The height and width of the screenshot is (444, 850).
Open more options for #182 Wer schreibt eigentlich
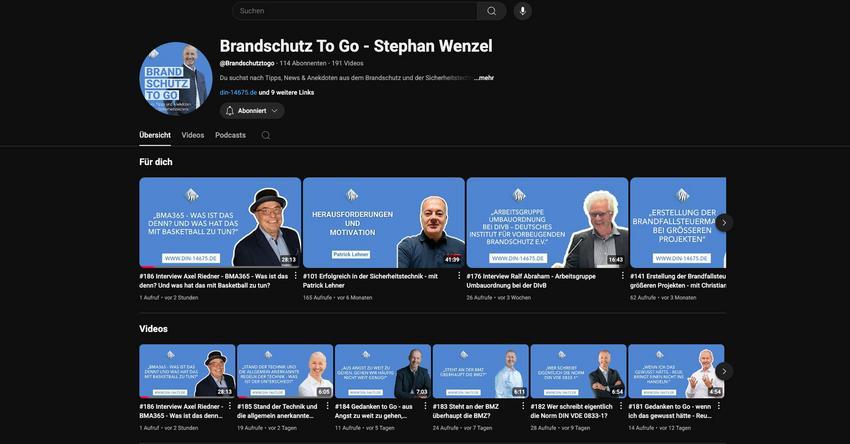click(621, 406)
